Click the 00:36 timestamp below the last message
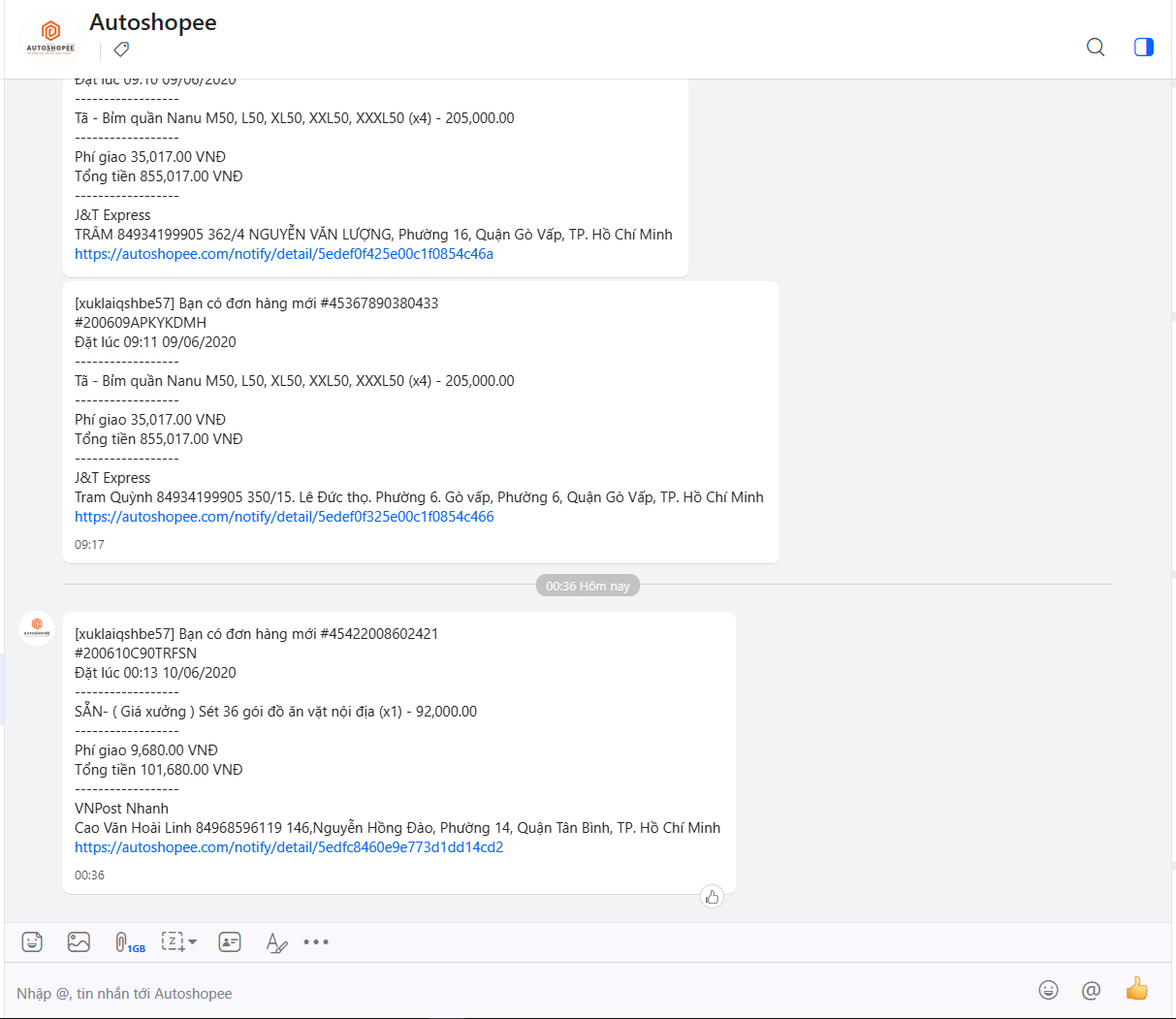Image resolution: width=1176 pixels, height=1019 pixels. pos(89,876)
